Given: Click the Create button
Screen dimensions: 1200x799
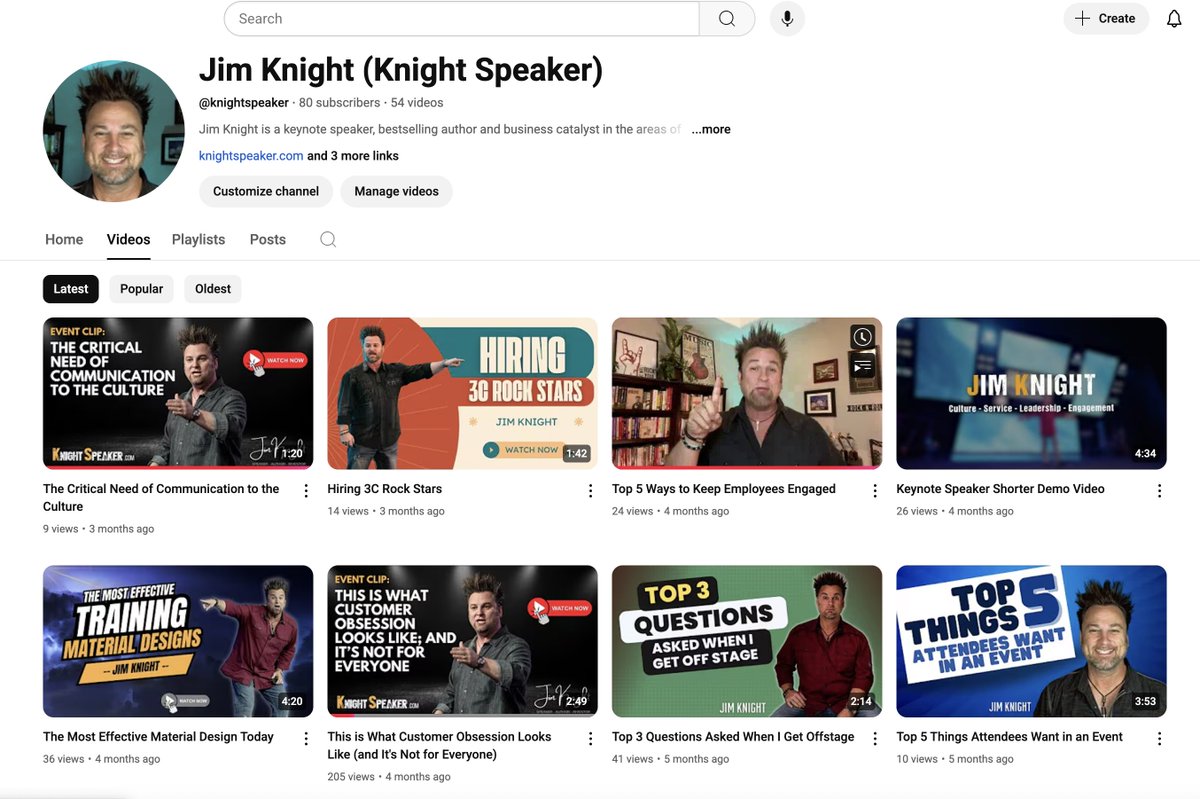Looking at the screenshot, I should click(x=1106, y=19).
